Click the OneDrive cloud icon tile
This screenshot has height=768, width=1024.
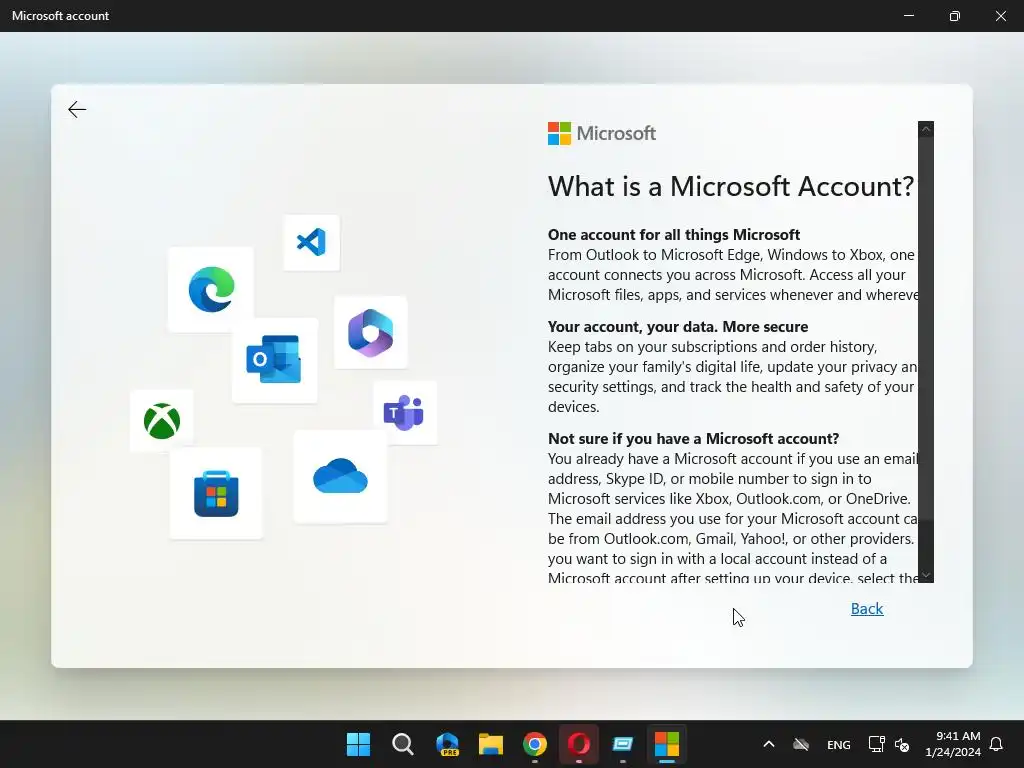[x=340, y=476]
